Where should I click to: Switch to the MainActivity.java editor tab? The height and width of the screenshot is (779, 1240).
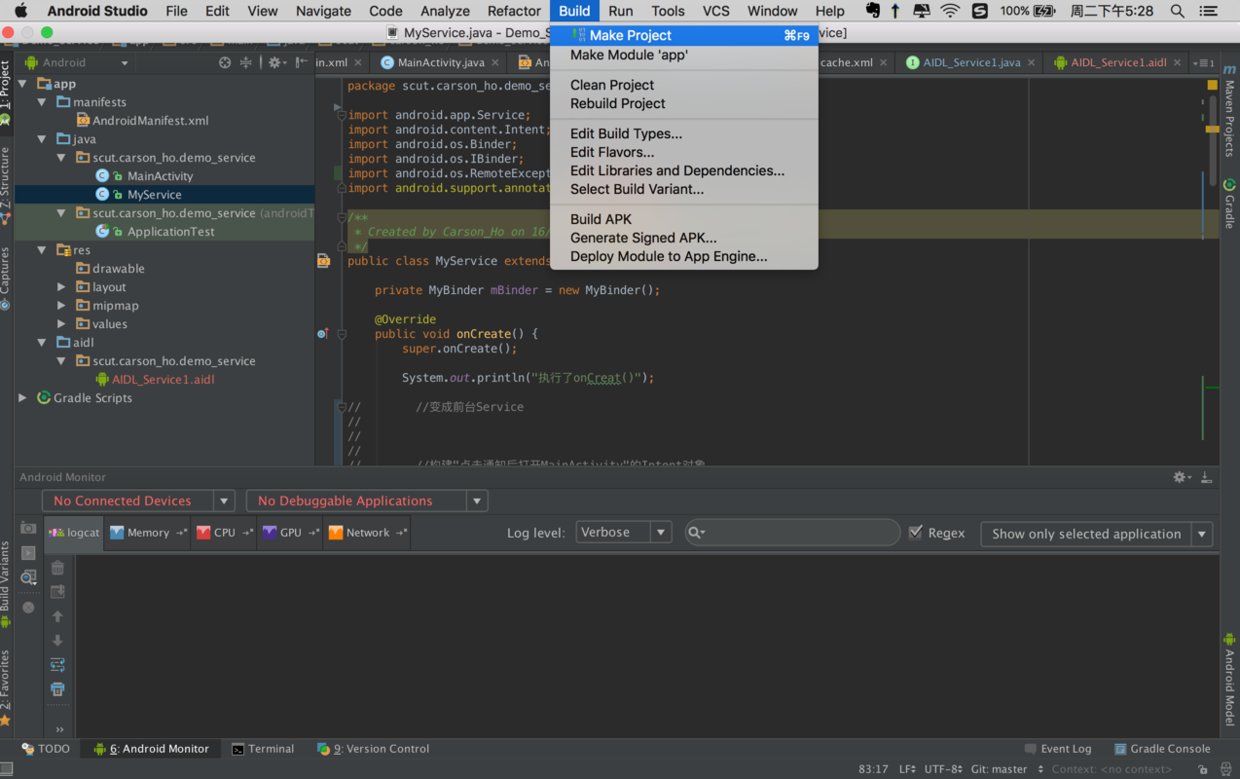coord(440,62)
